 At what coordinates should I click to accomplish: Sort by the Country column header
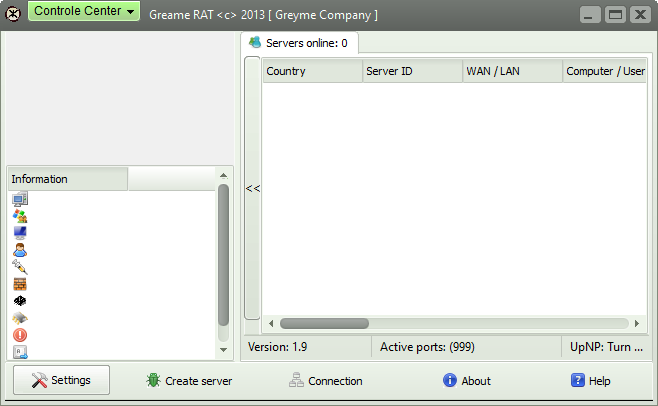pos(312,71)
